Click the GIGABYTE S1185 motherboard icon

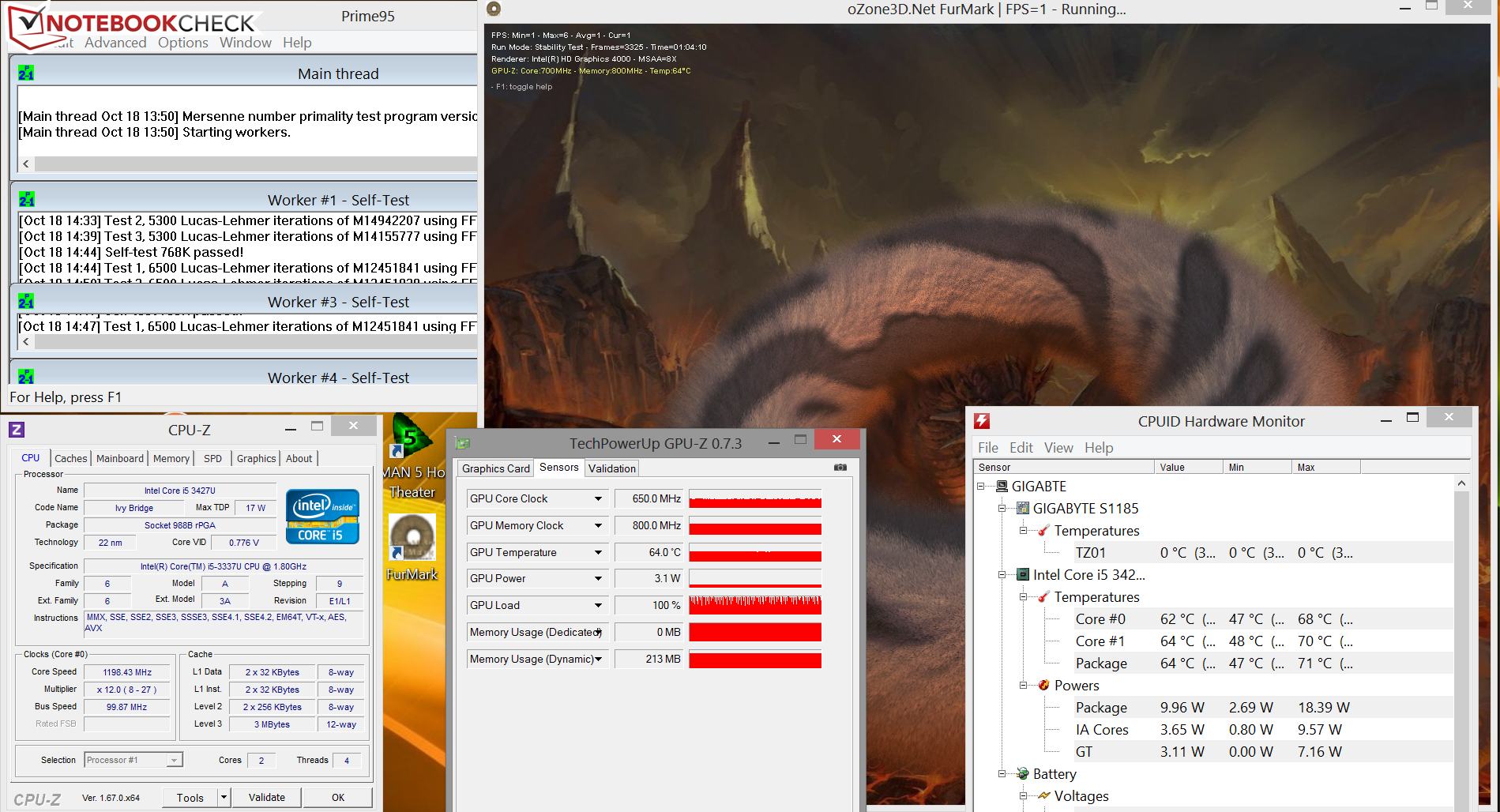click(1023, 509)
